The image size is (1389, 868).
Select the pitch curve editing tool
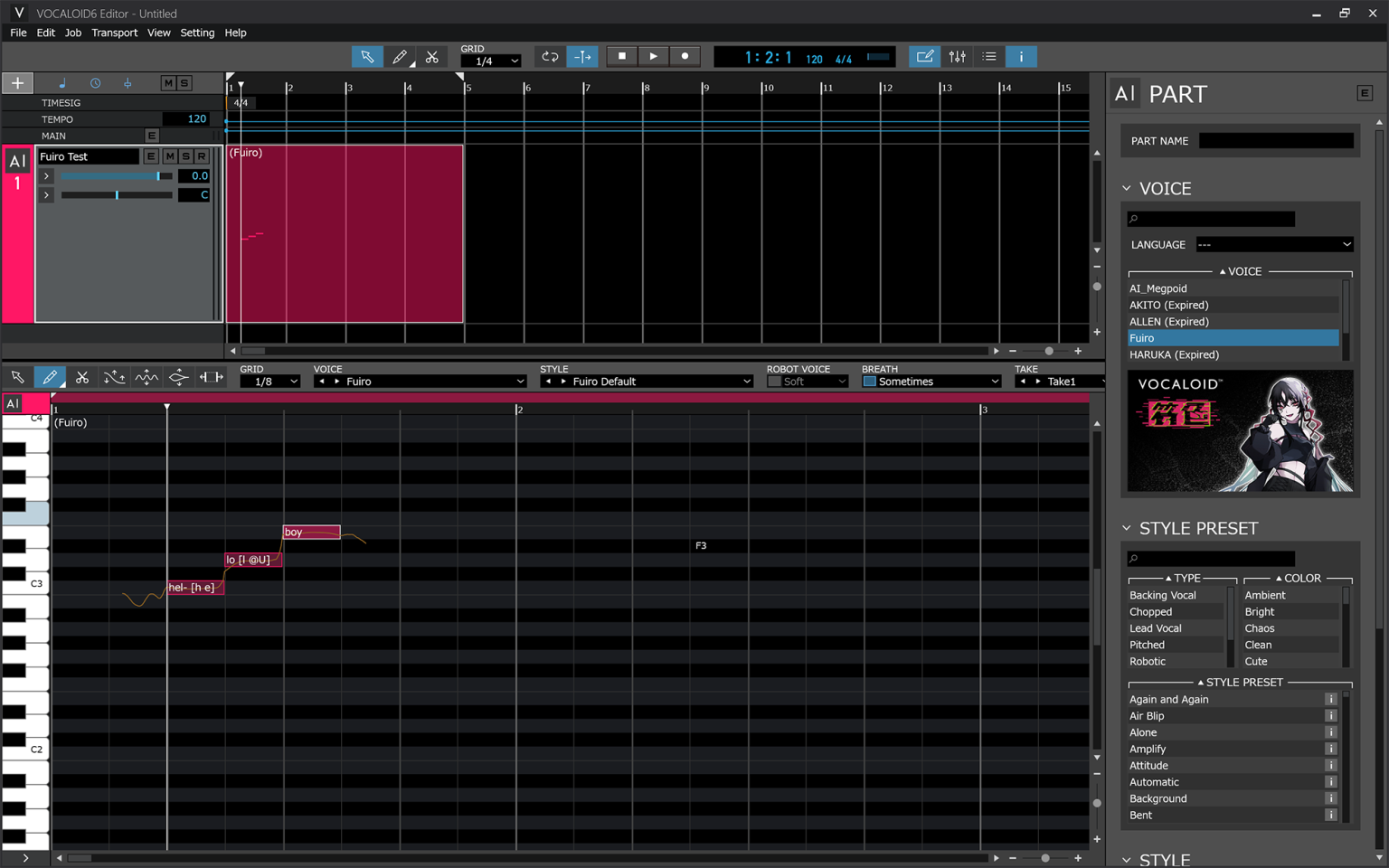(x=114, y=377)
